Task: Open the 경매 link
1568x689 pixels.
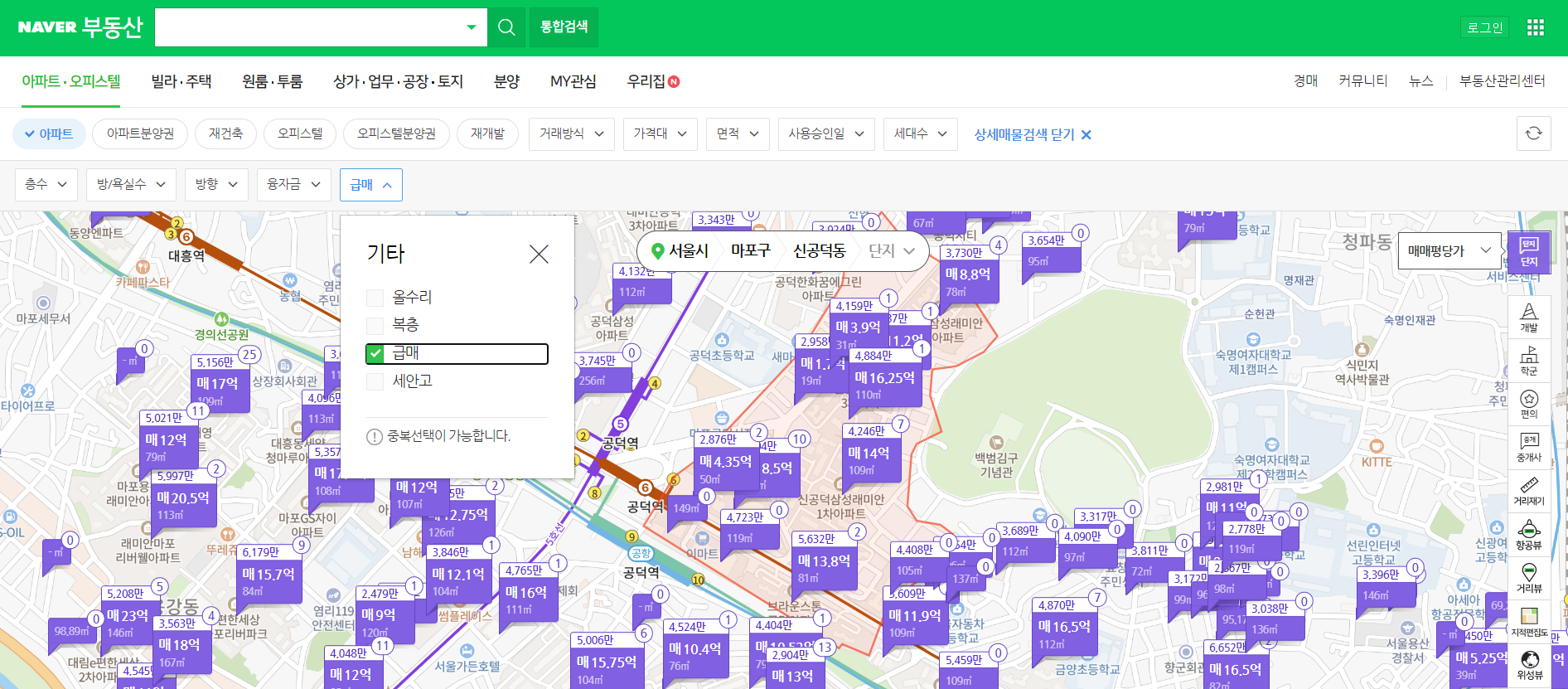Action: [x=1305, y=80]
